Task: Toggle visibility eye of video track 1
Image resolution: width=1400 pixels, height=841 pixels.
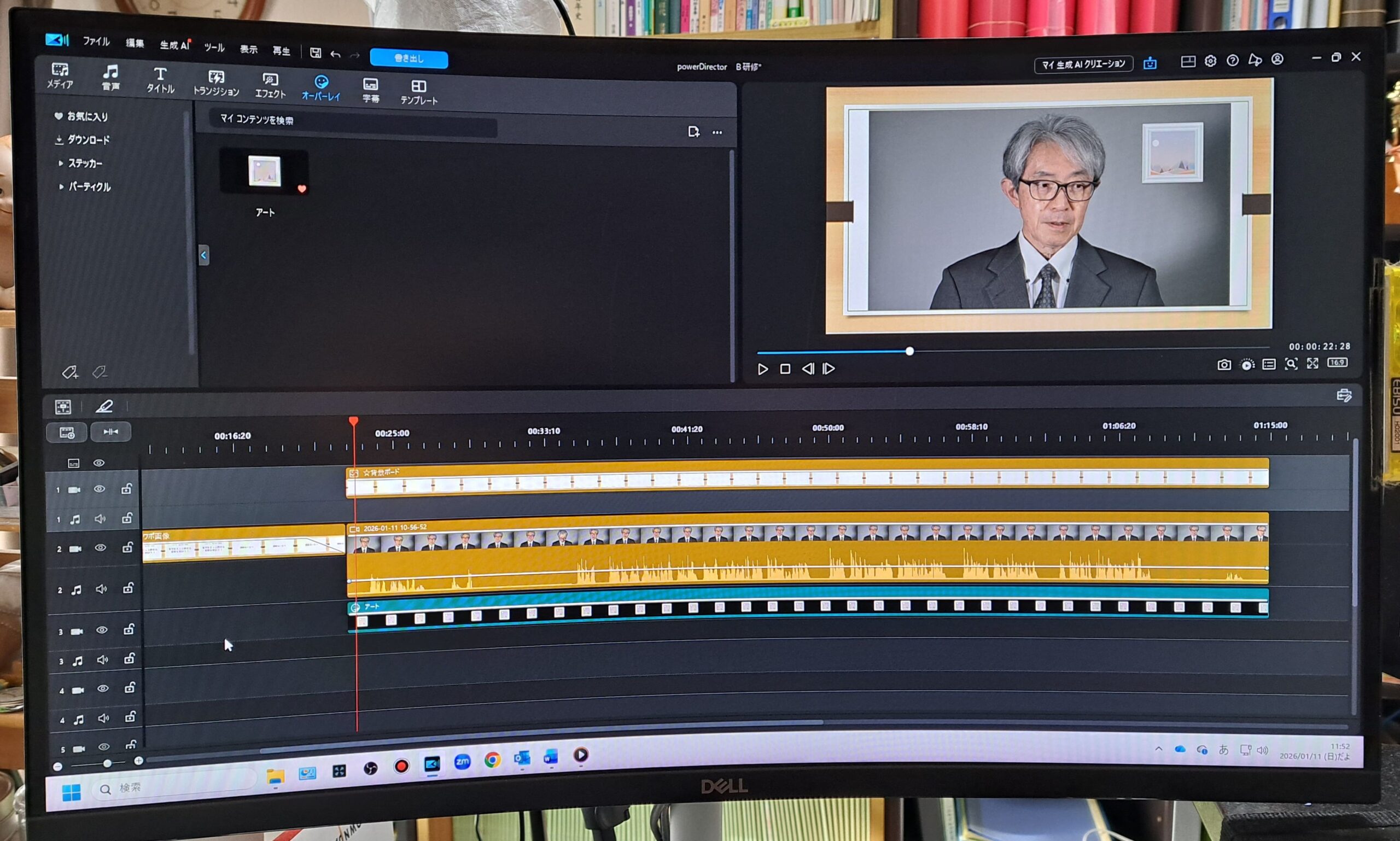Action: tap(99, 489)
